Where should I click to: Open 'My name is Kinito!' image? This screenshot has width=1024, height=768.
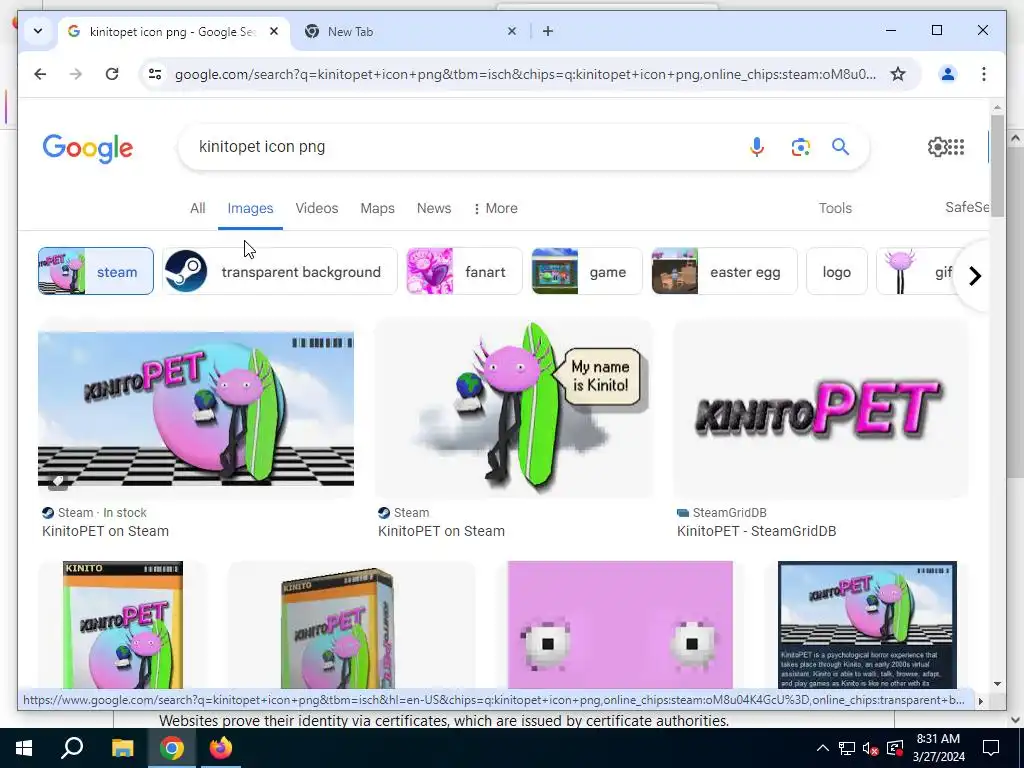(x=514, y=408)
